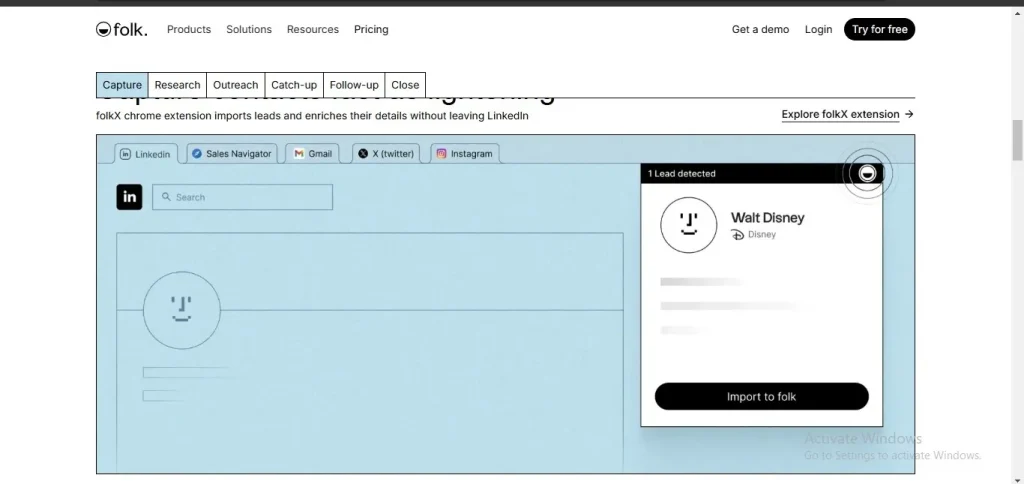Click the Sales Navigator compass icon

pos(197,153)
